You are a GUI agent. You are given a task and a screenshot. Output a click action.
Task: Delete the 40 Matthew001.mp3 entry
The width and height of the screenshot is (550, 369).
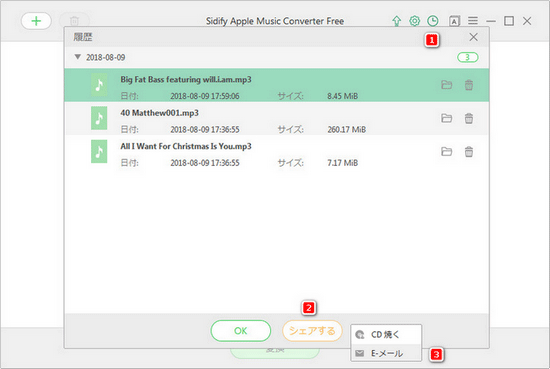tap(469, 118)
